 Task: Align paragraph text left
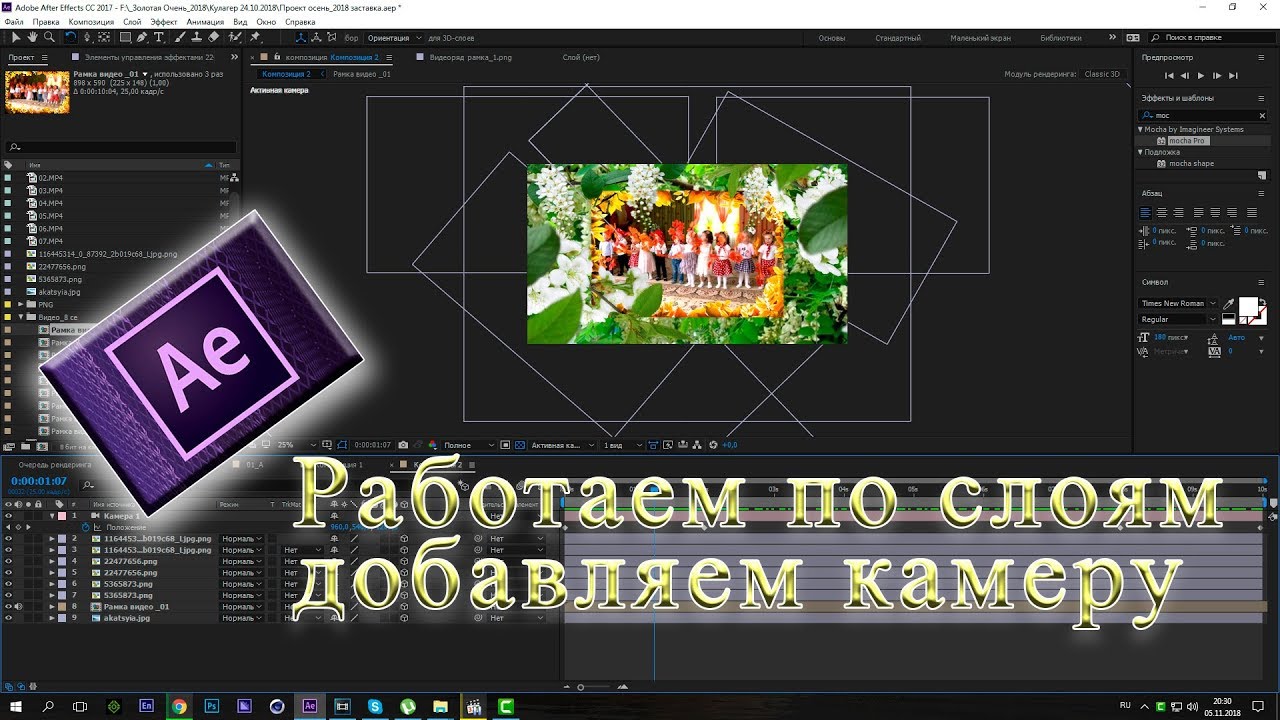point(1146,212)
